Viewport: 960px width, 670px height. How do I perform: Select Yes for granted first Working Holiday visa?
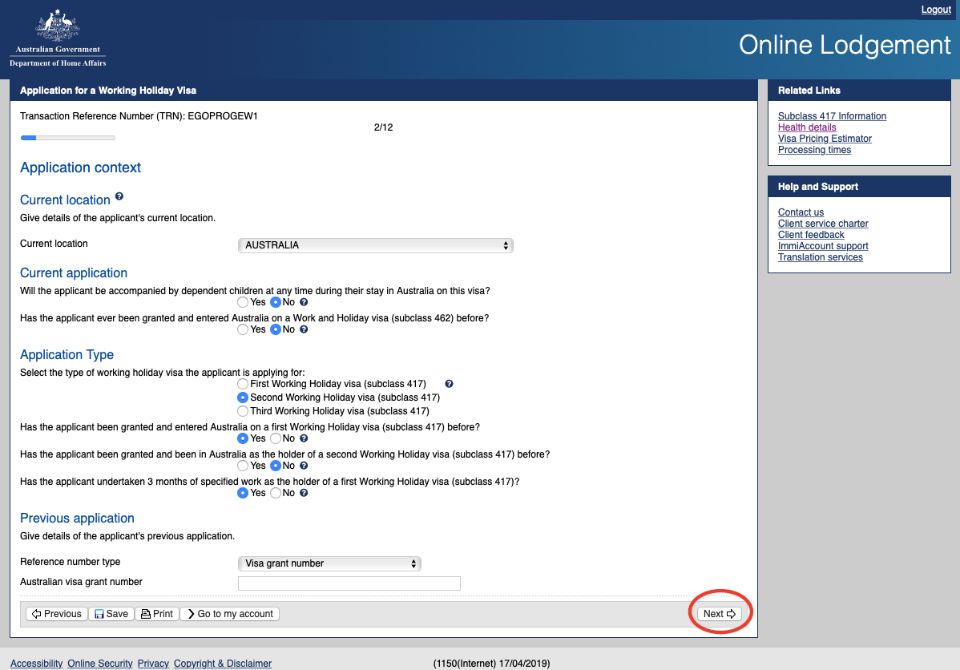(x=243, y=439)
